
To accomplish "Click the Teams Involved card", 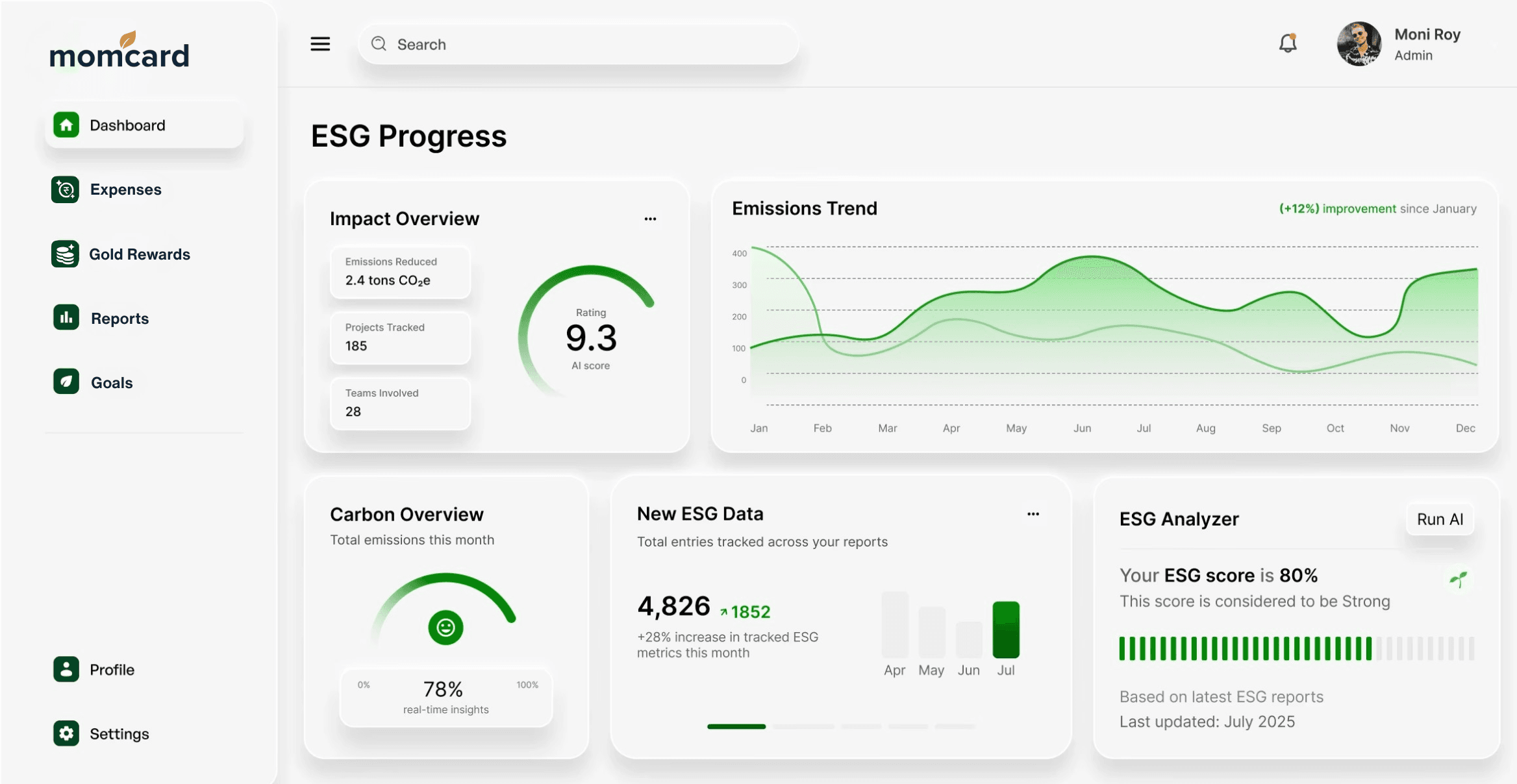I will pos(400,403).
